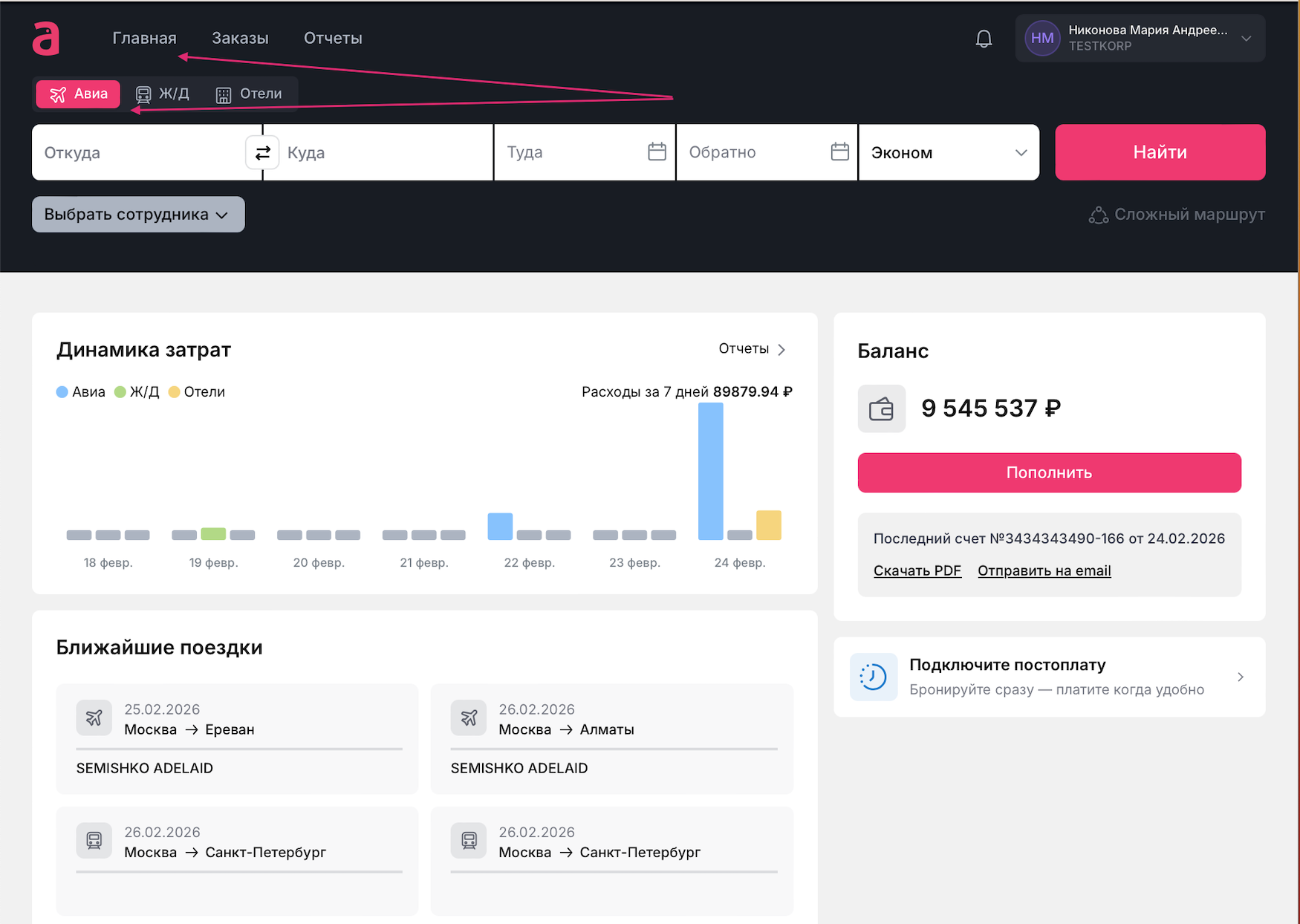1300x924 pixels.
Task: Click plane icon of Москва–Ереван trip
Action: (94, 718)
